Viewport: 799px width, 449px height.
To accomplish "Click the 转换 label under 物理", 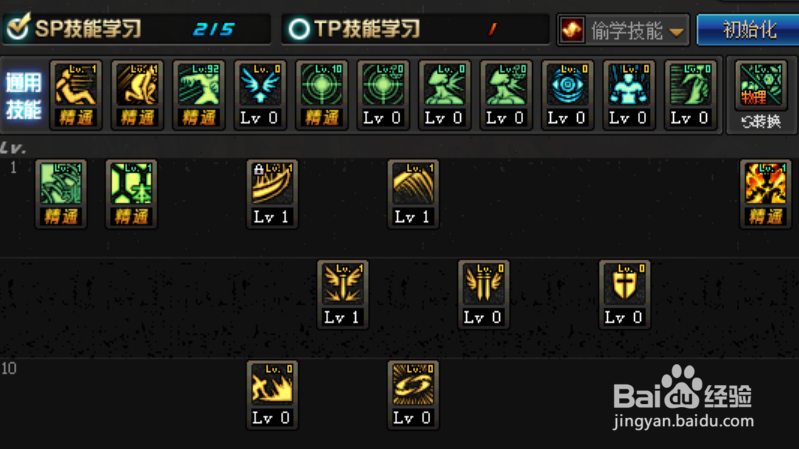I will coord(761,121).
